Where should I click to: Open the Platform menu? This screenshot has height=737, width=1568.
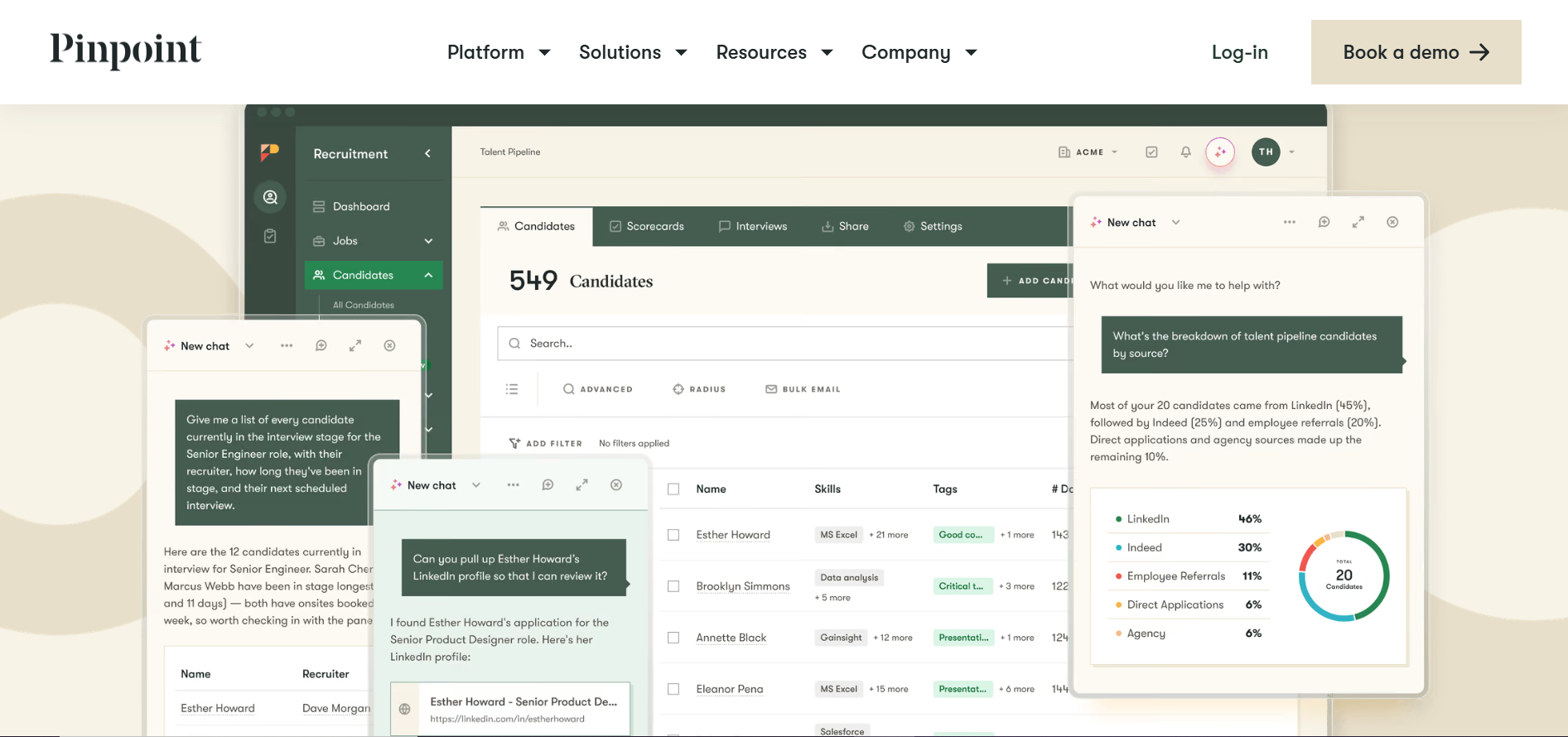(499, 52)
